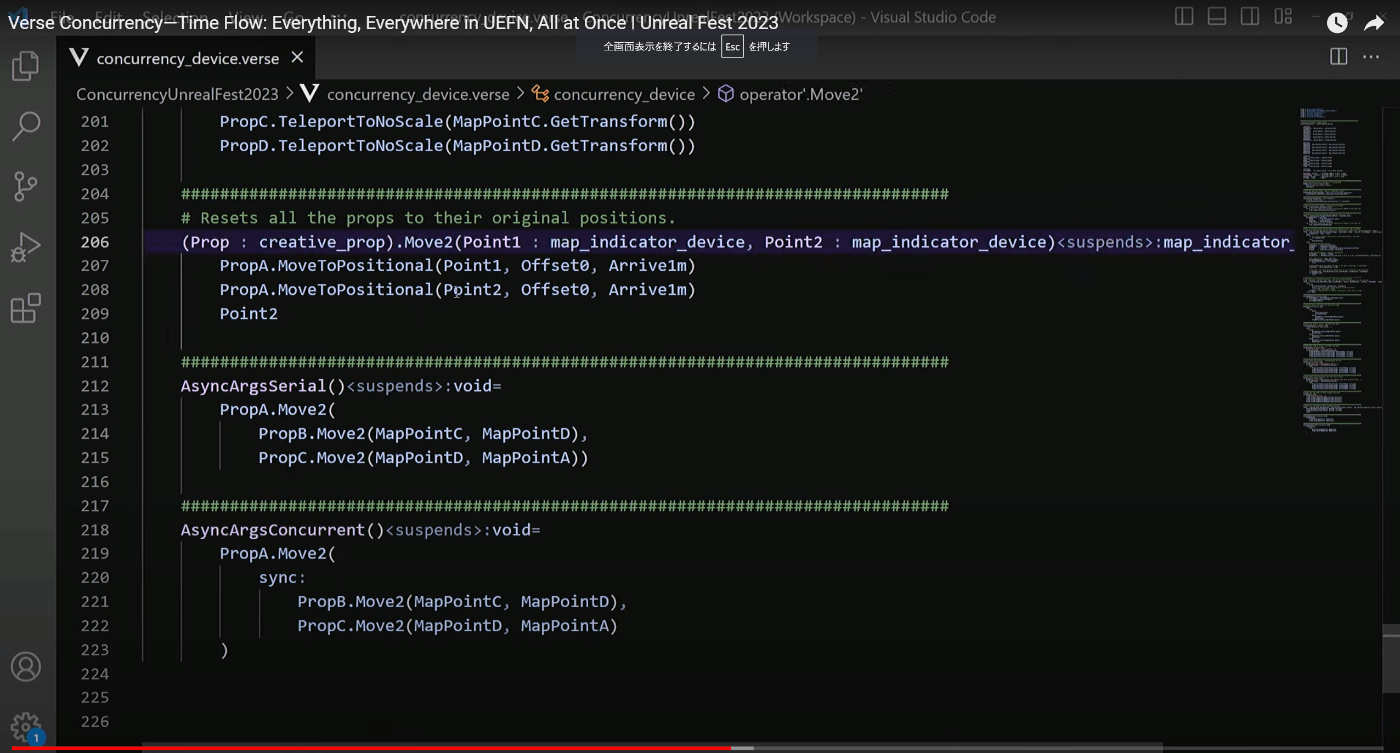The image size is (1400, 753).
Task: Open the Explorer view in activity bar
Action: (25, 67)
